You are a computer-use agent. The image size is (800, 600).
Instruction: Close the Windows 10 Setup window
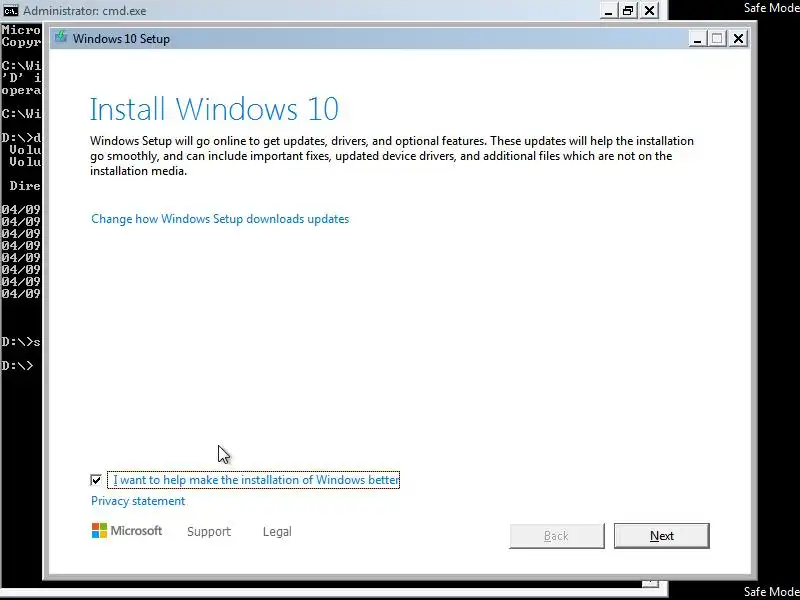[x=738, y=39]
